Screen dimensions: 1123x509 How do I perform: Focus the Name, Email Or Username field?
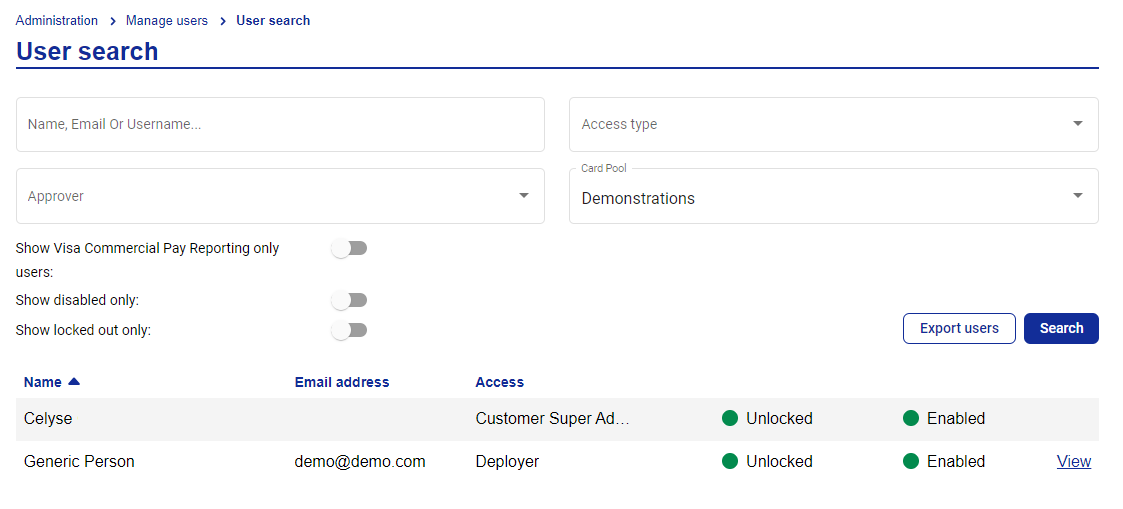click(280, 125)
